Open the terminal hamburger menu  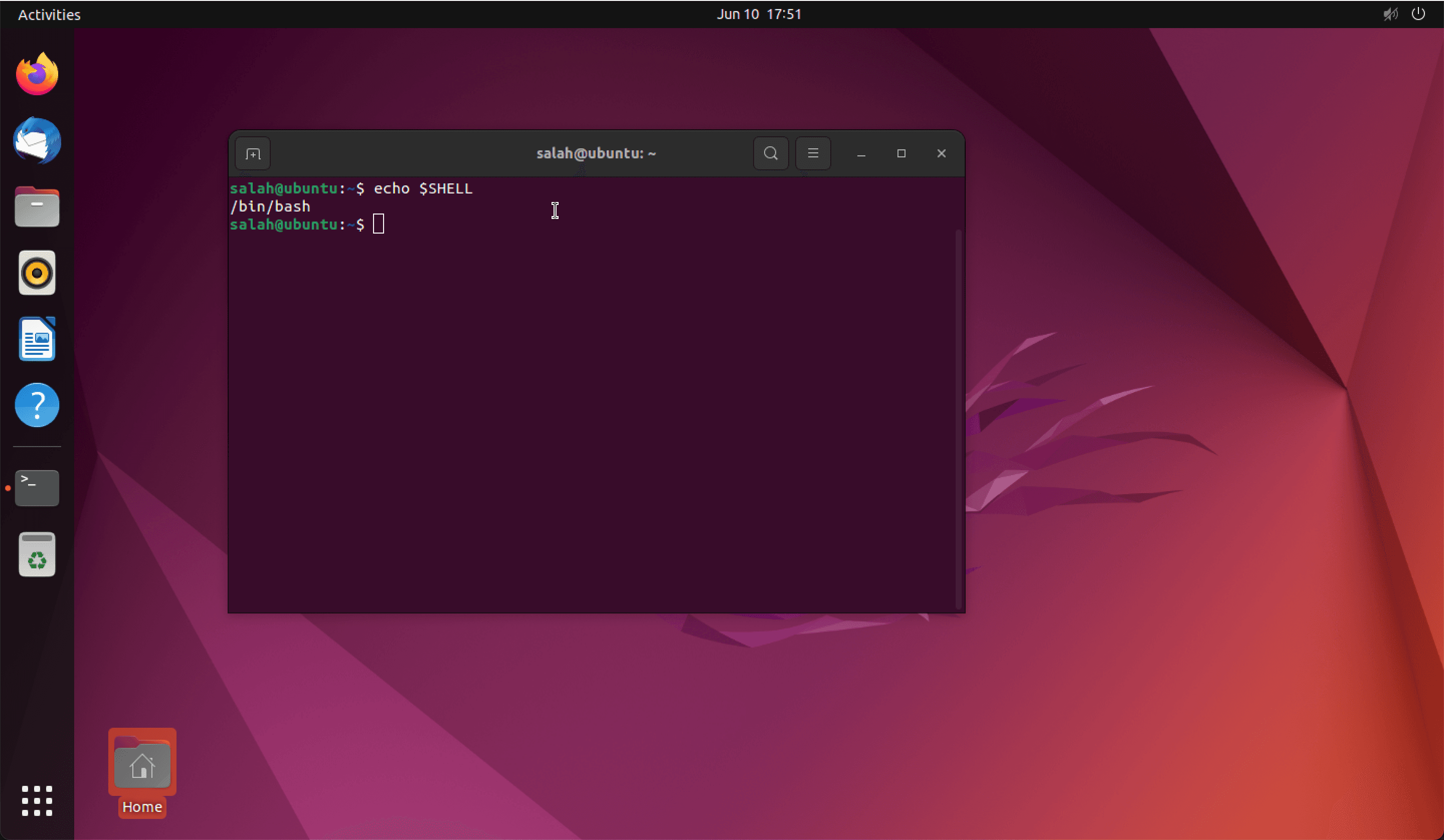[x=813, y=153]
